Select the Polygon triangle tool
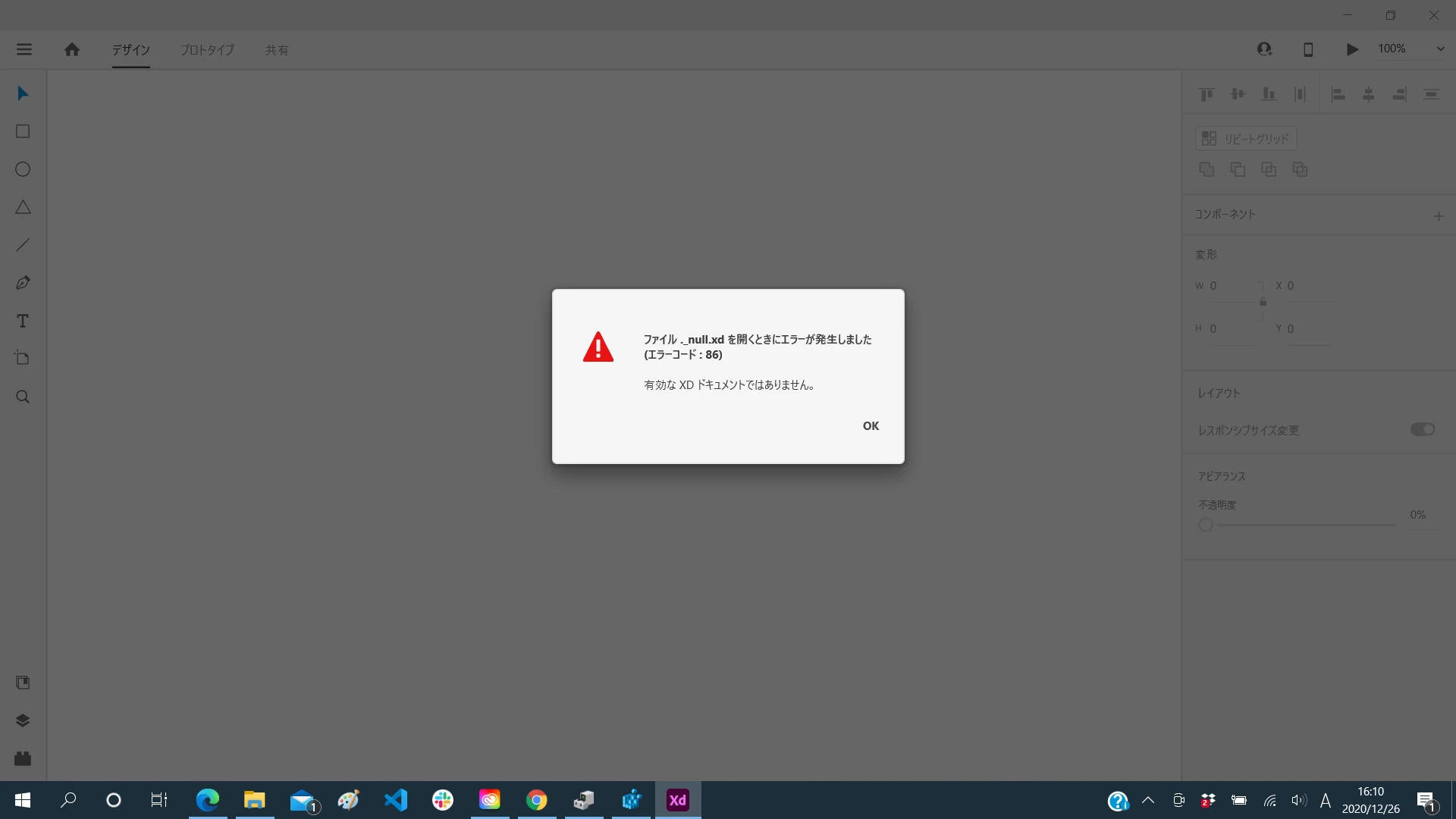The width and height of the screenshot is (1456, 819). (x=23, y=207)
